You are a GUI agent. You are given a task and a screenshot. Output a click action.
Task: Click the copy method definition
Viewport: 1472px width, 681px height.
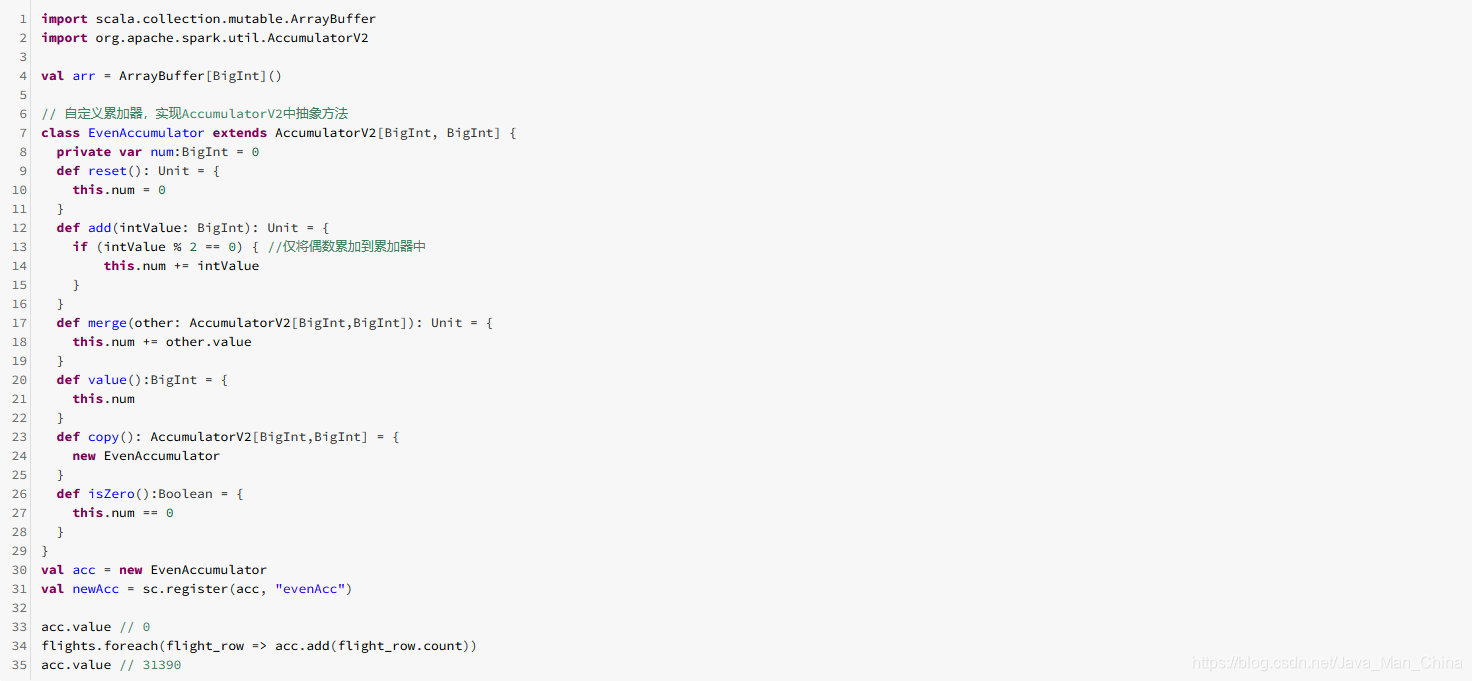228,437
